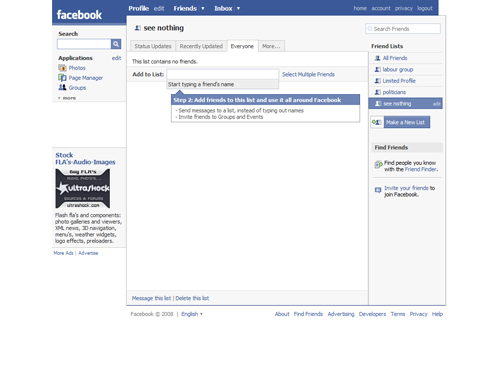Click the logout link
This screenshot has height=375, width=500.
tap(425, 8)
